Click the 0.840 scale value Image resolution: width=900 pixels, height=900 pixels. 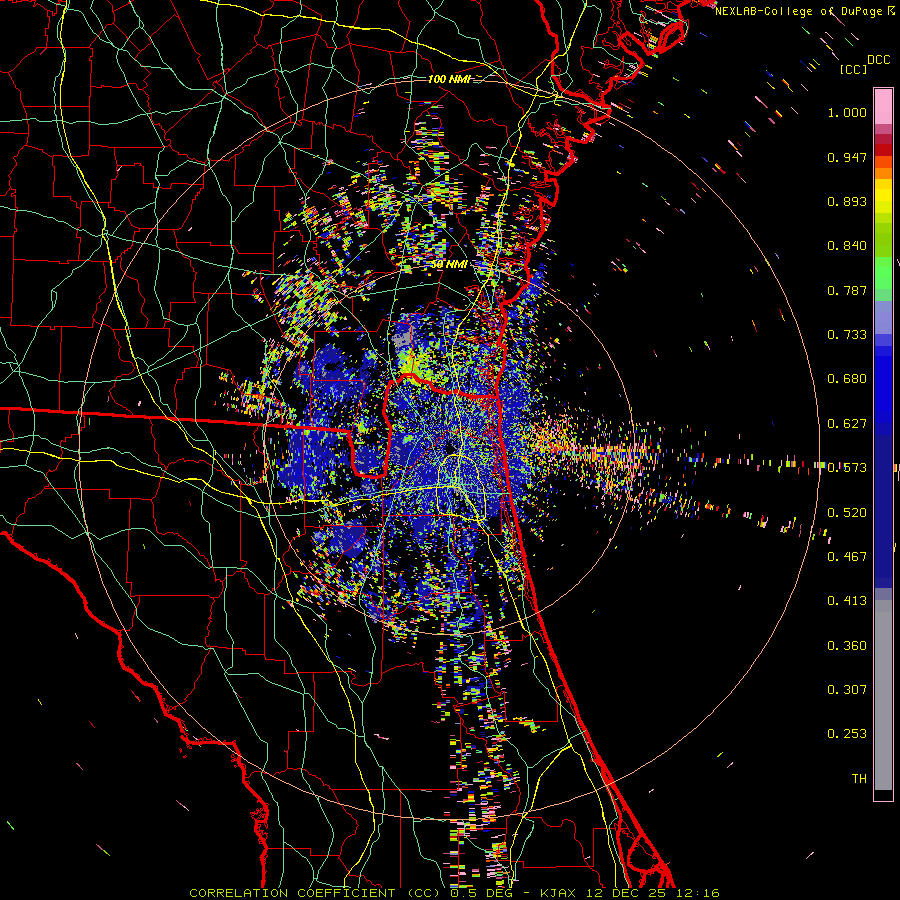847,246
